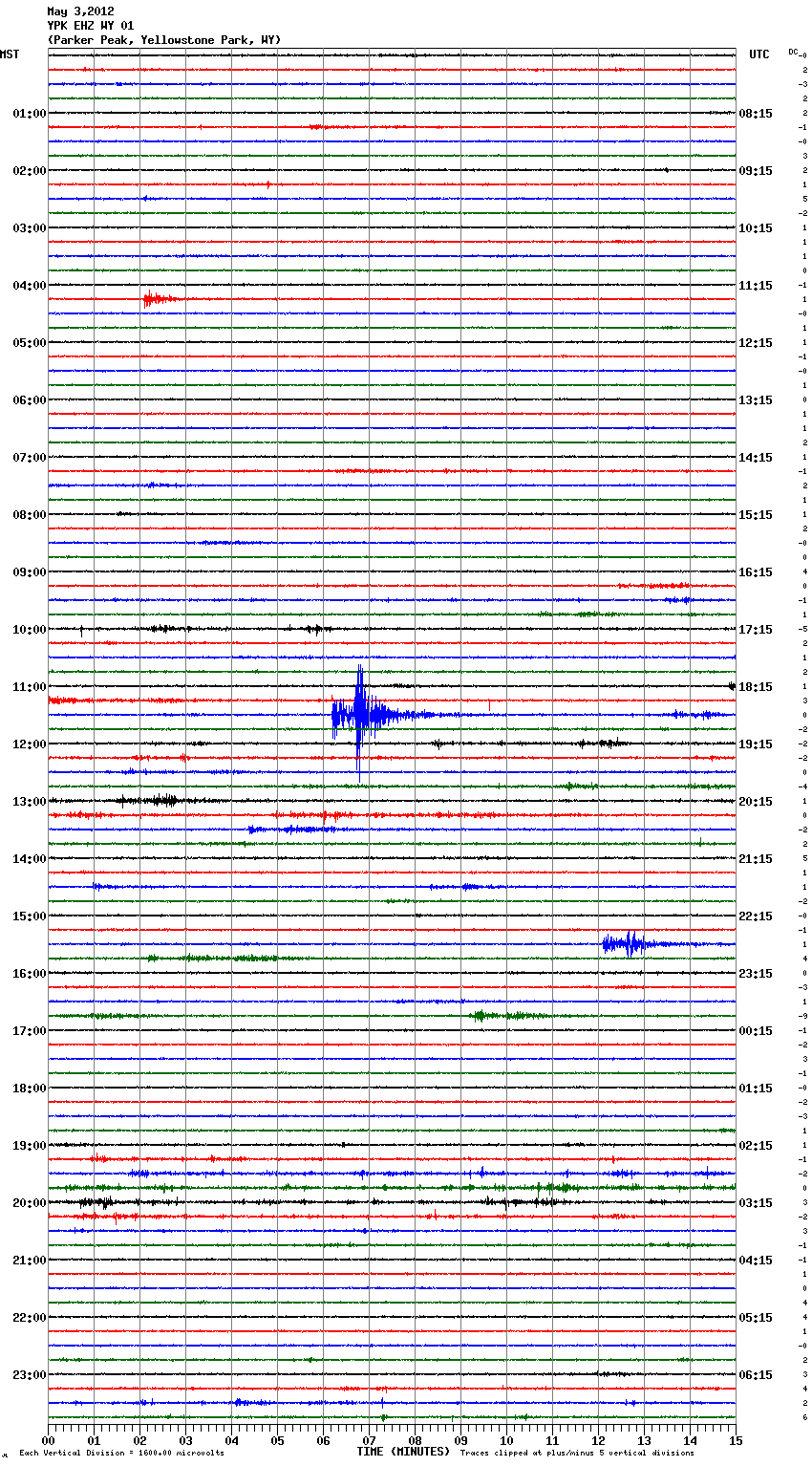Select the 10:00 MST time label
Image resolution: width=812 pixels, height=1466 pixels.
coord(30,629)
